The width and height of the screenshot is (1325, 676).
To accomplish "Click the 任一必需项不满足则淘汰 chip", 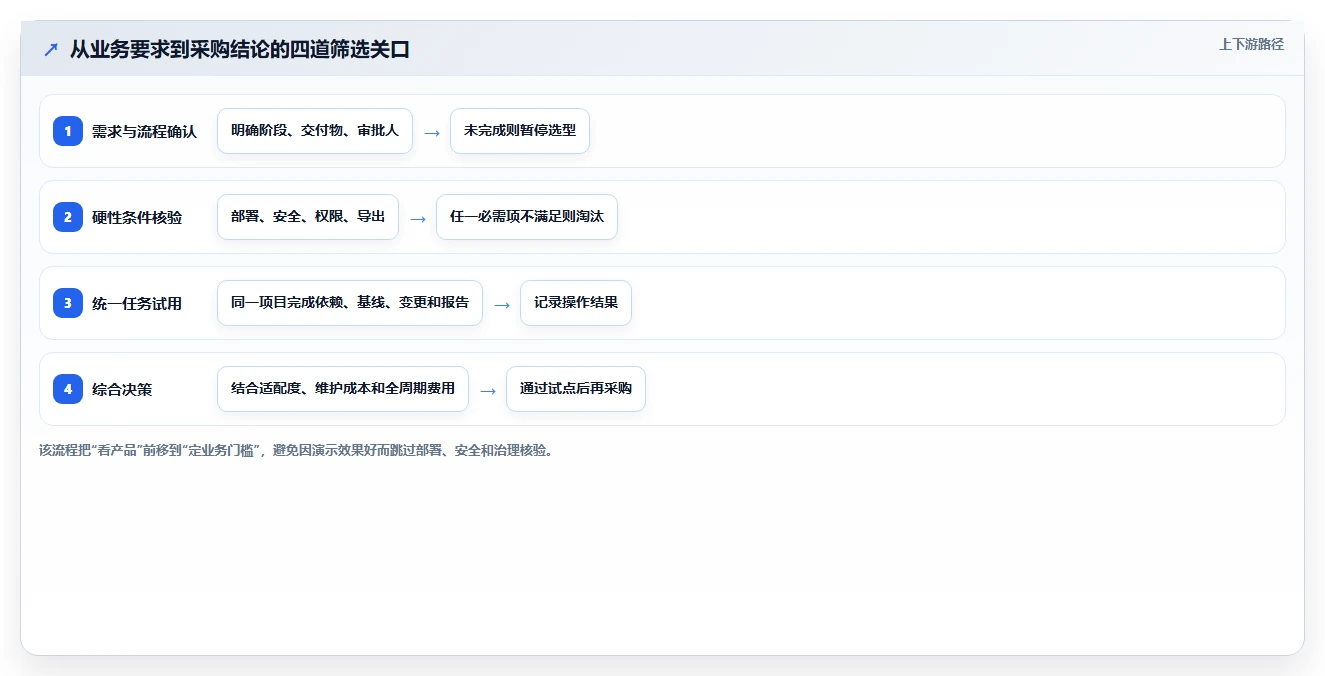I will 527,217.
